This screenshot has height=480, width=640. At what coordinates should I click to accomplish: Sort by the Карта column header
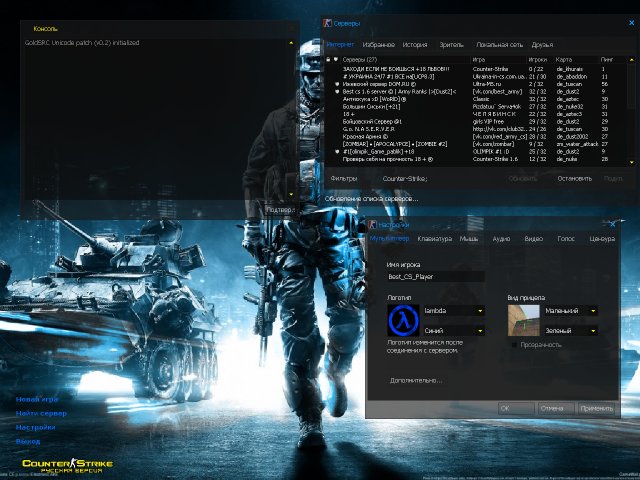(x=576, y=60)
